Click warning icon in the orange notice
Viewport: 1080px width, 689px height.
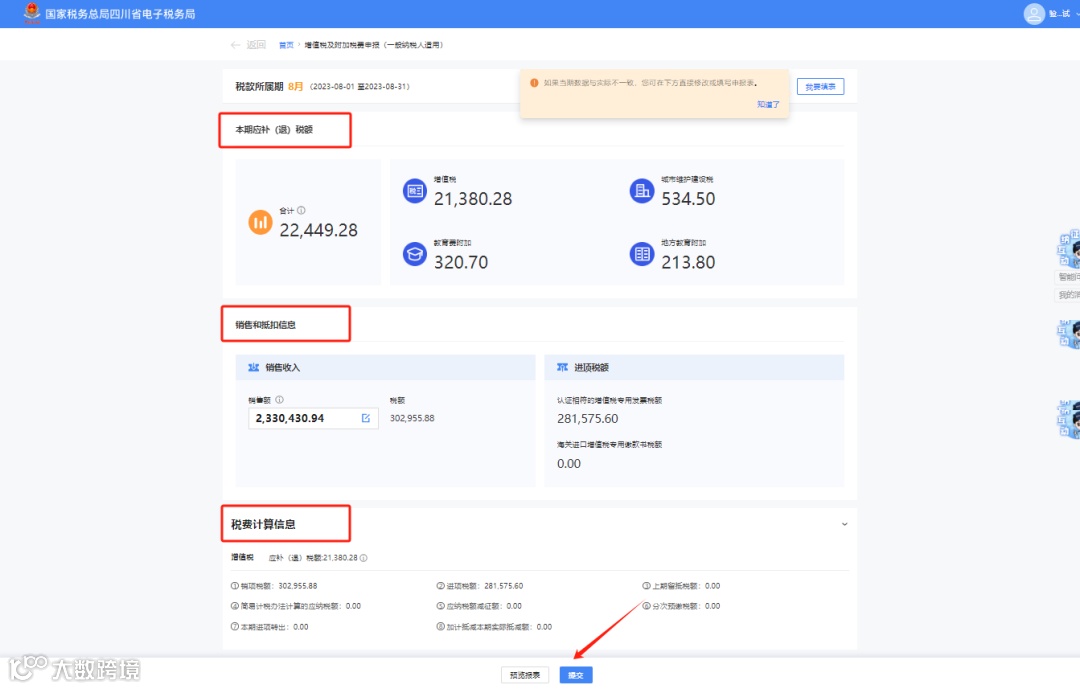534,83
